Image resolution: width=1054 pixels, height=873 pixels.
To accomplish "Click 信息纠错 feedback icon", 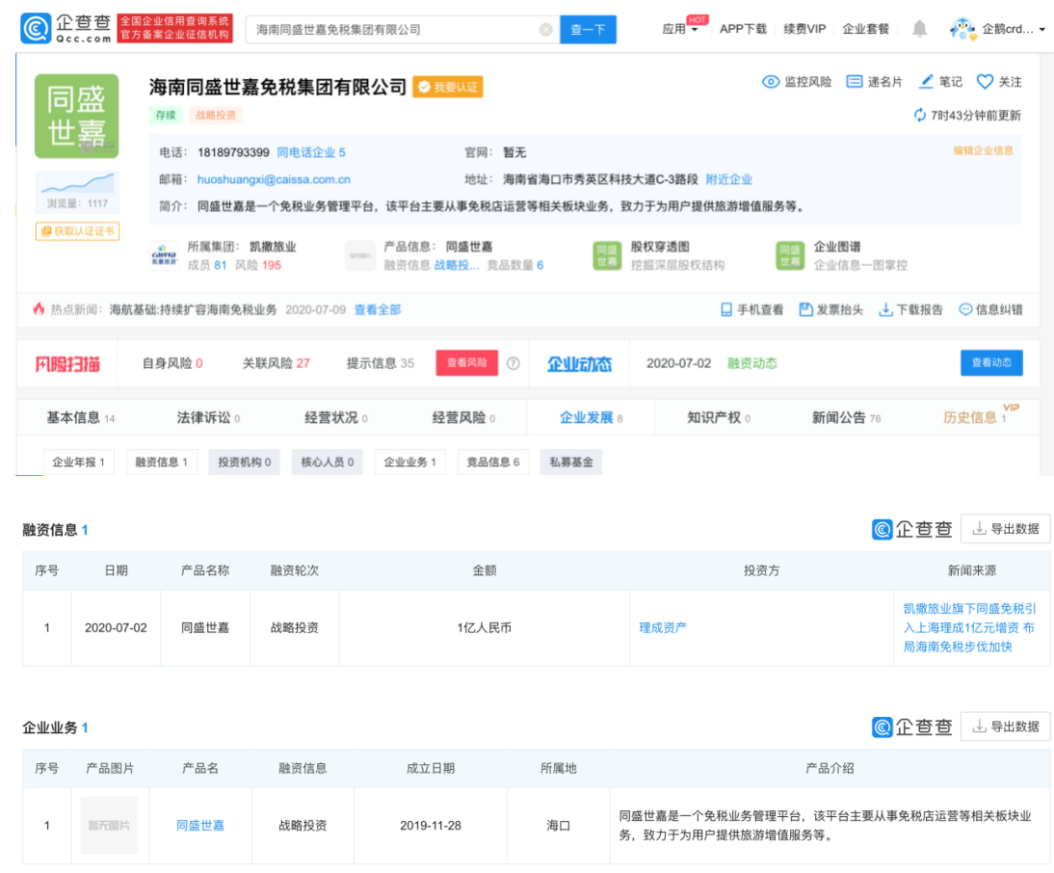I will coord(965,310).
